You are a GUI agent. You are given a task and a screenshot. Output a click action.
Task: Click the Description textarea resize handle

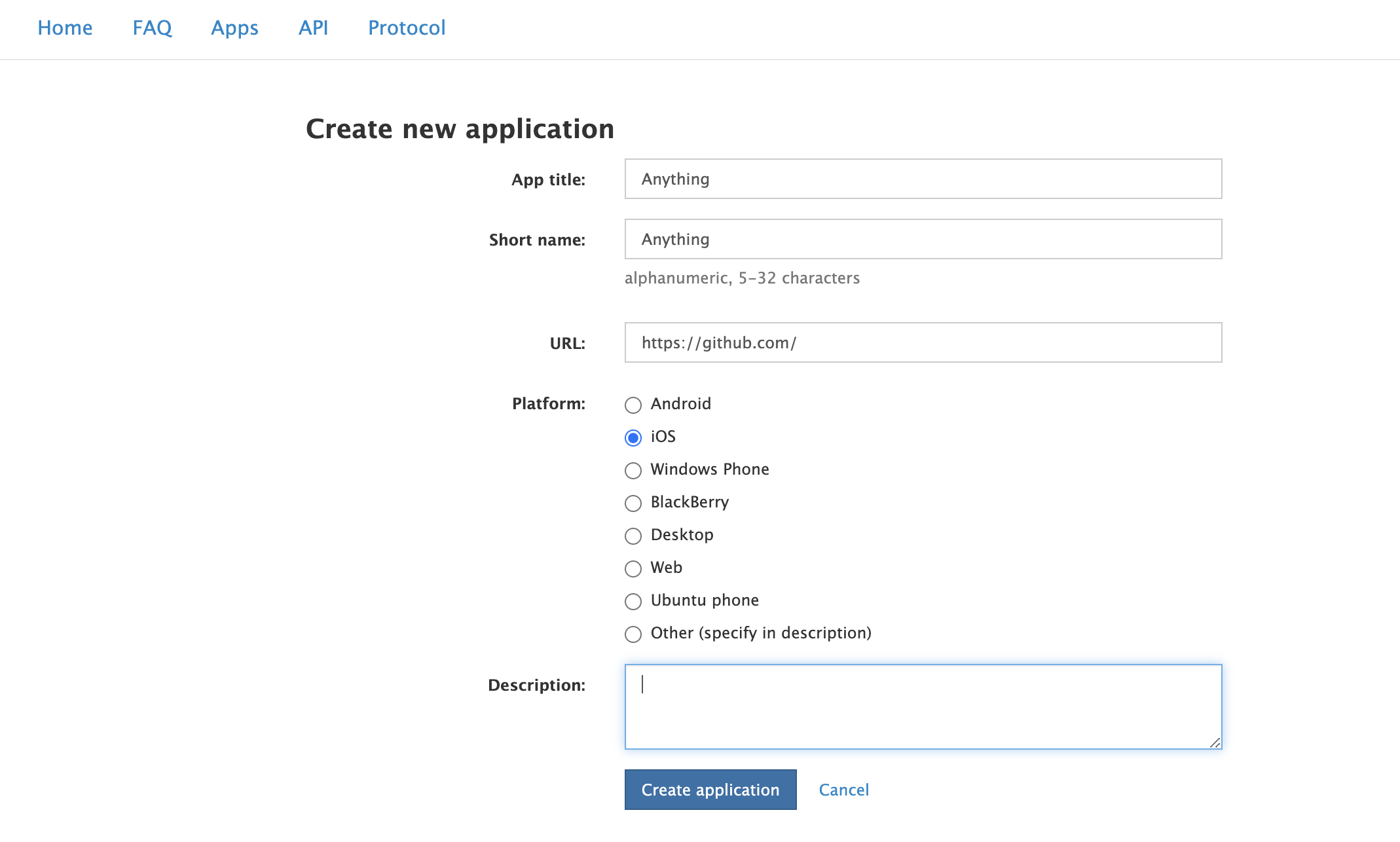click(x=1215, y=742)
